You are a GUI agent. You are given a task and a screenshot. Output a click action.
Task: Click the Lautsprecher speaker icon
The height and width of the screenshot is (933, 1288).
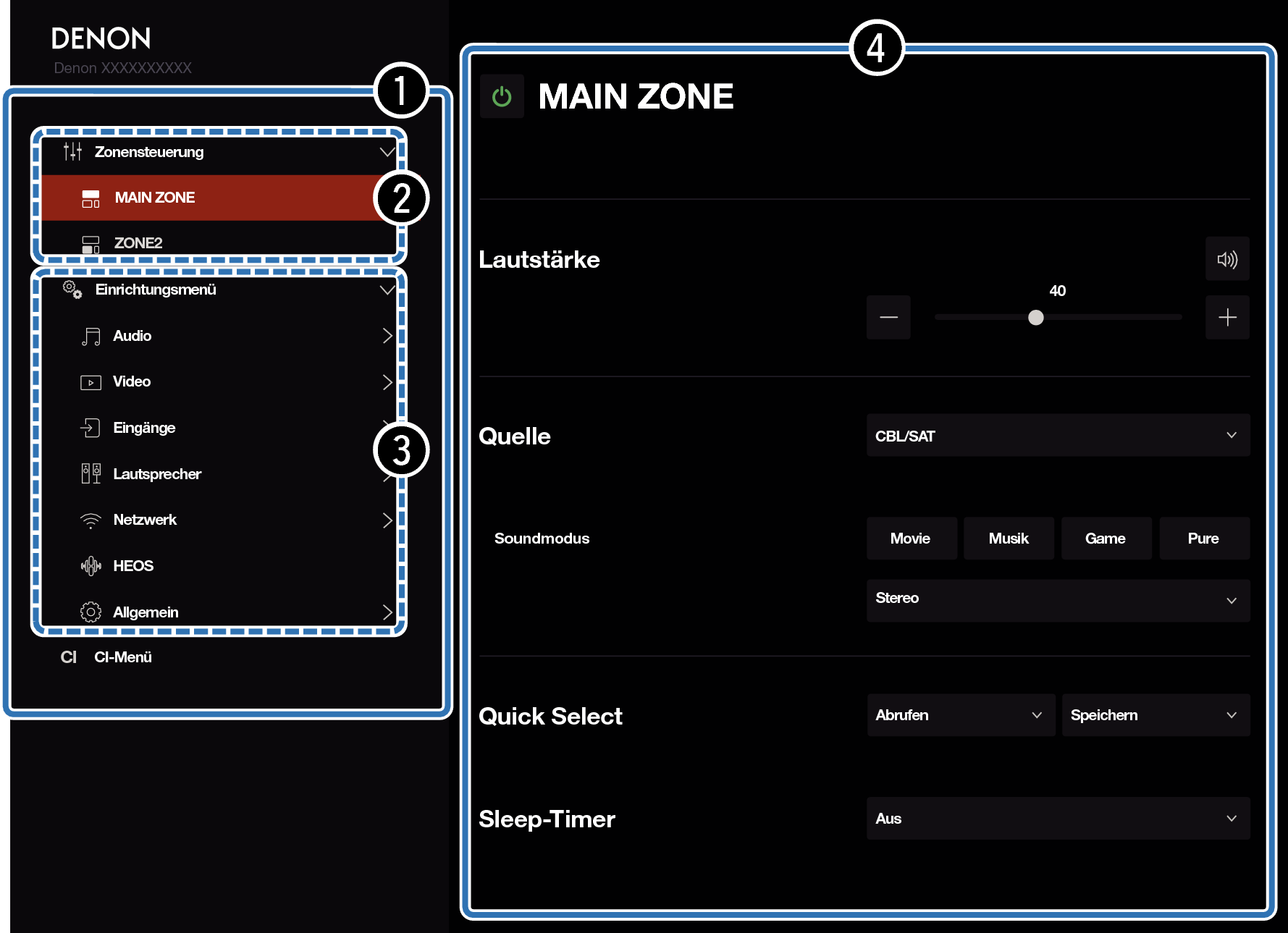point(91,474)
